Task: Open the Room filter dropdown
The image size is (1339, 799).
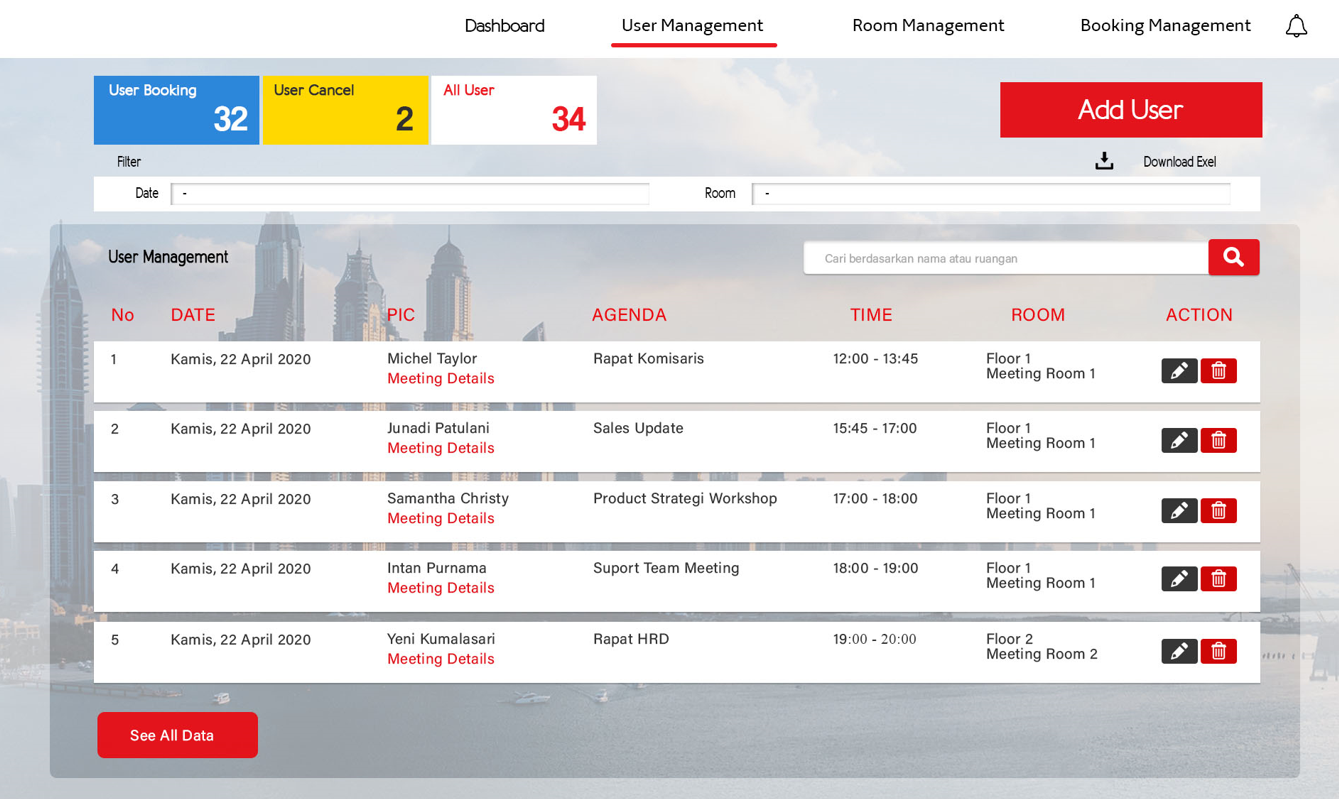Action: (990, 194)
